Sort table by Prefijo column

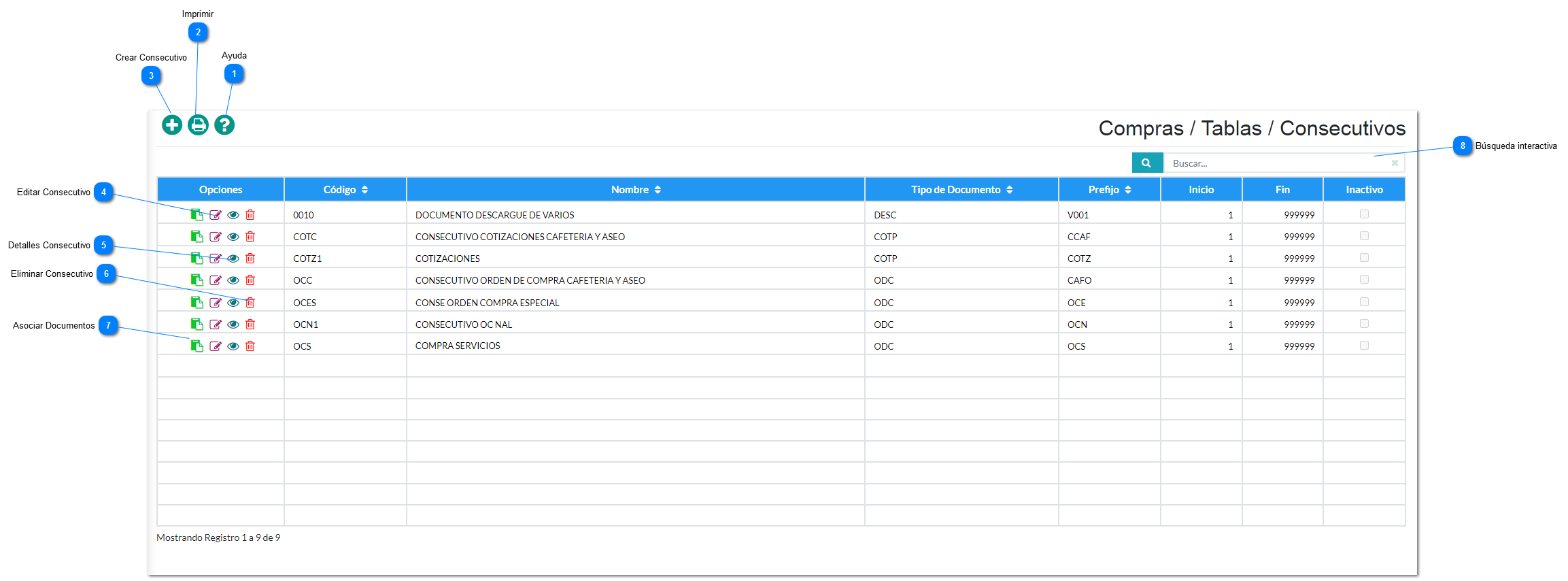pos(1110,190)
